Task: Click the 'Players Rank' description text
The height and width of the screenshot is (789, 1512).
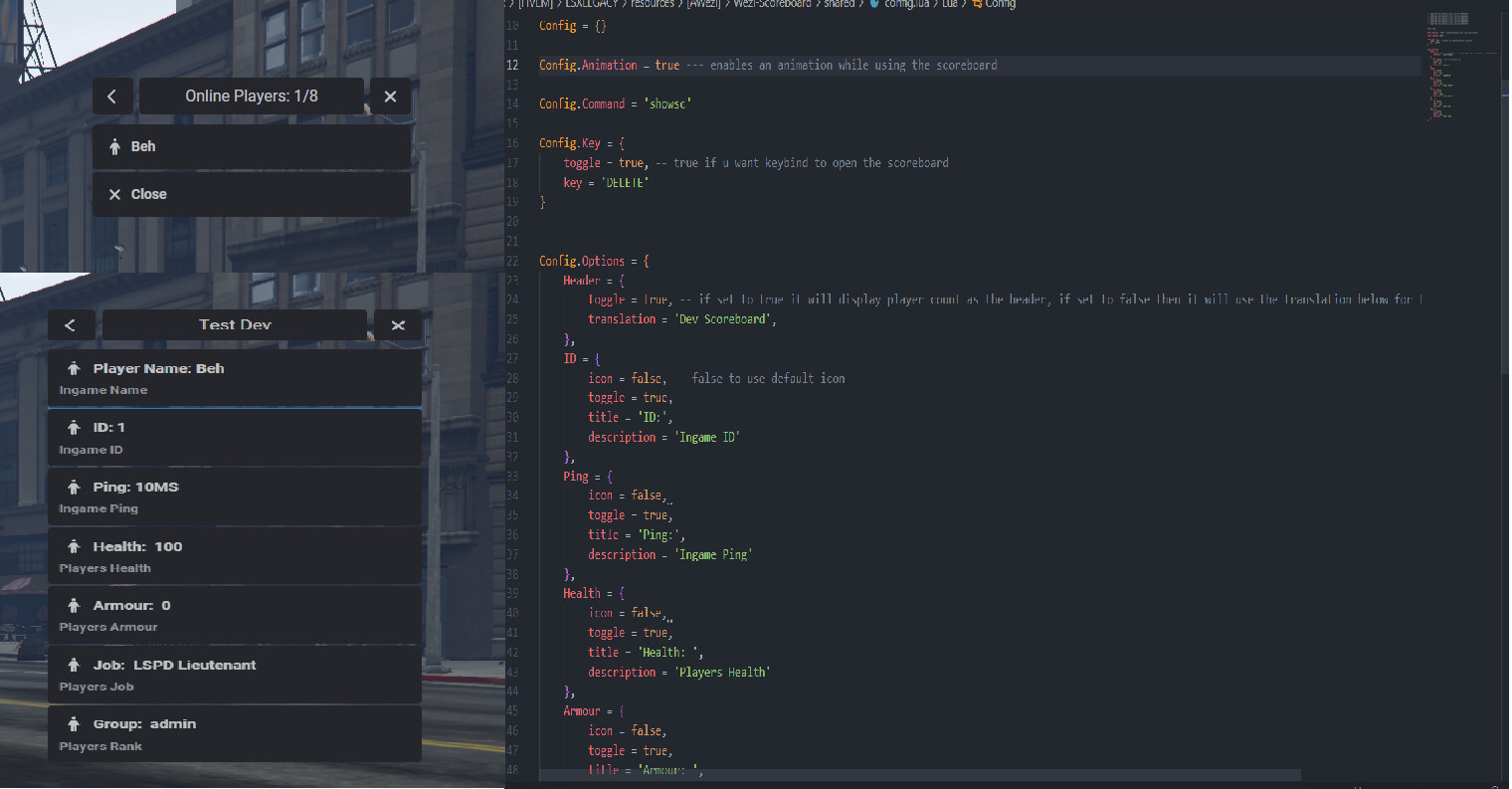Action: 100,747
